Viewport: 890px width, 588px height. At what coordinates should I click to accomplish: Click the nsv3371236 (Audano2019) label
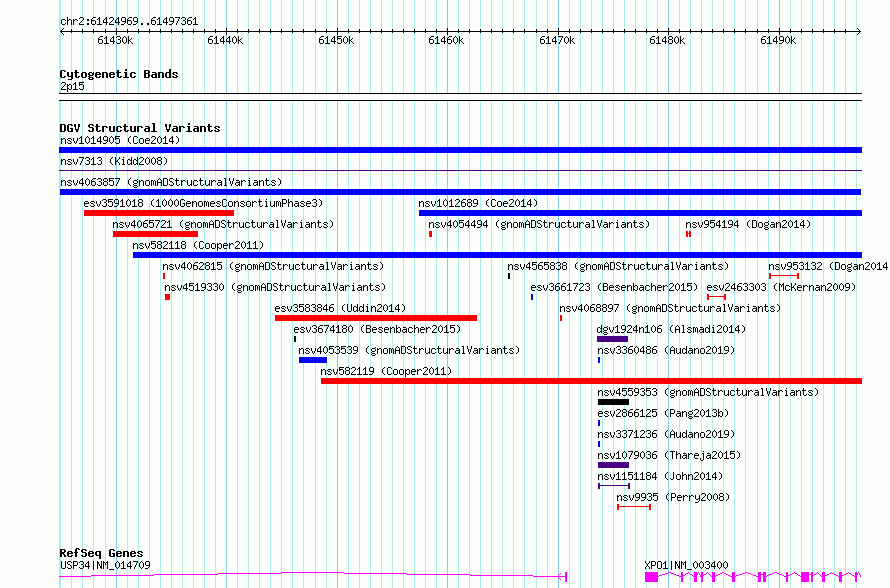click(666, 434)
